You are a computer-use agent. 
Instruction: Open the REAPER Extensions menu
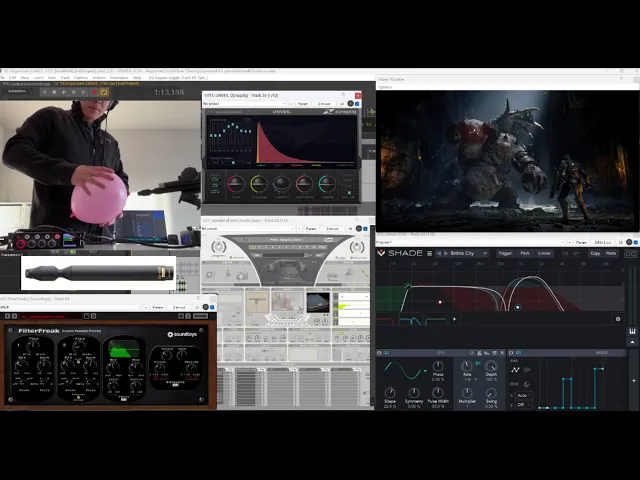[x=119, y=78]
